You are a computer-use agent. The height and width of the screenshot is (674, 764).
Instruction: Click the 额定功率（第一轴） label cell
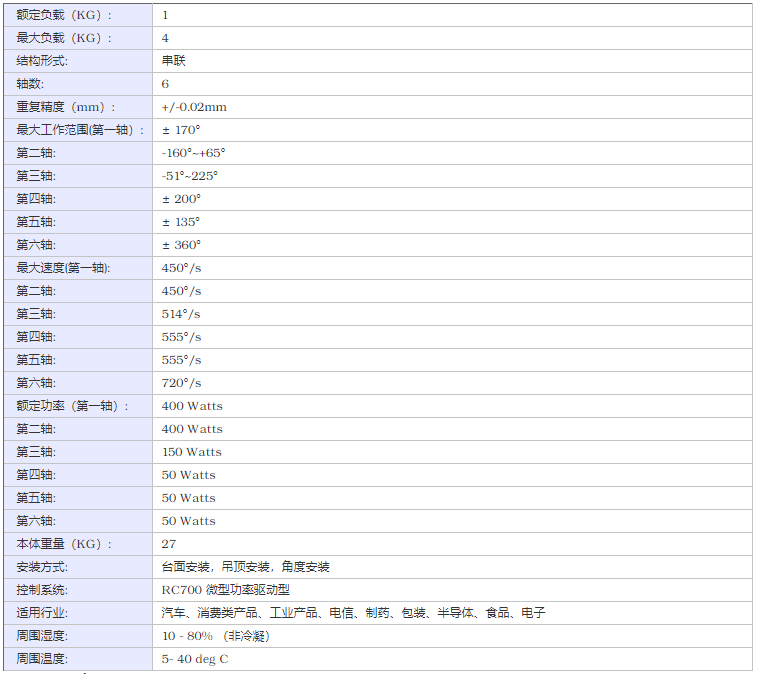click(73, 406)
